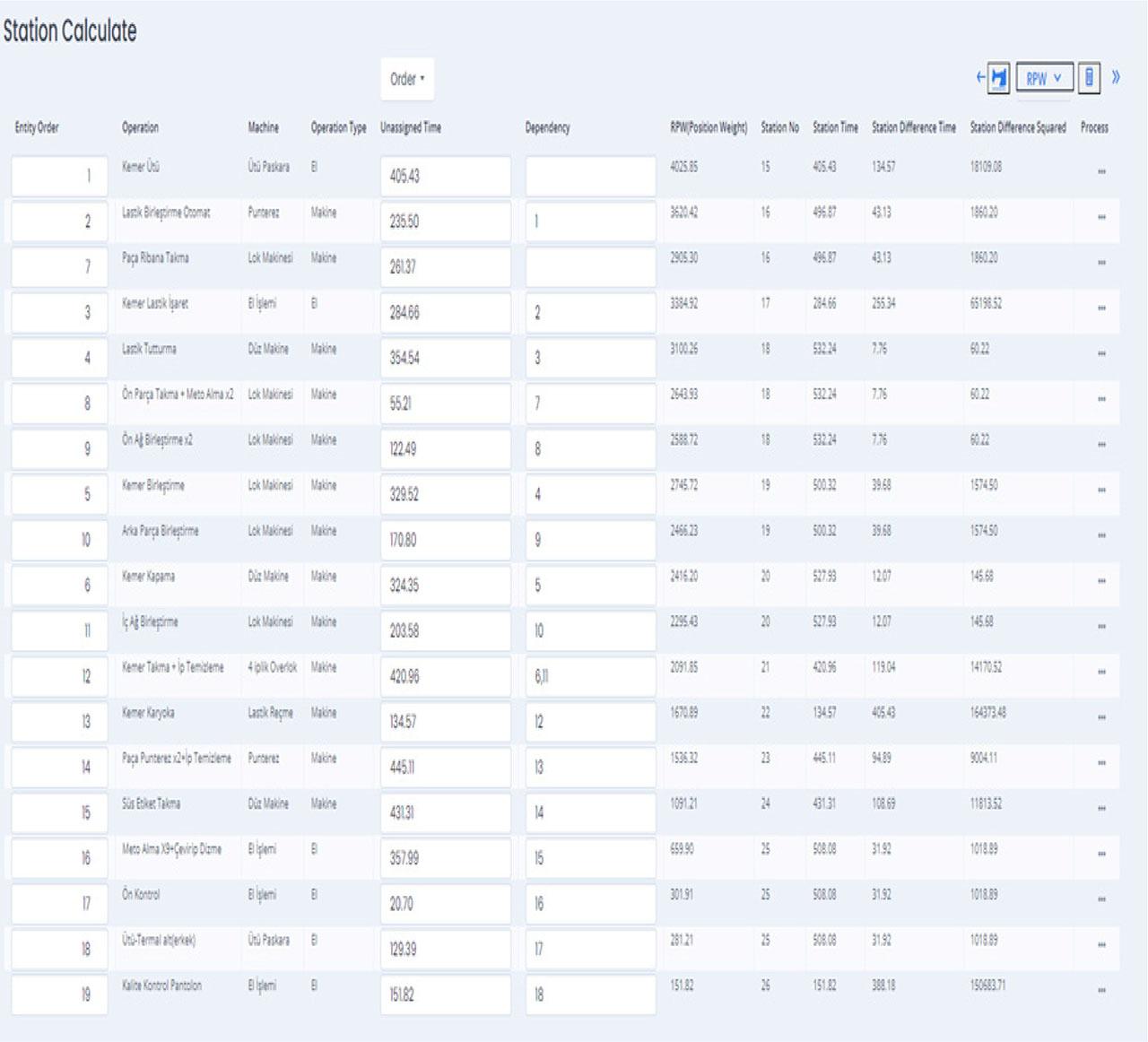The width and height of the screenshot is (1148, 1042).
Task: Open three-dots menu for Kemer Karyoka row
Action: [1101, 717]
